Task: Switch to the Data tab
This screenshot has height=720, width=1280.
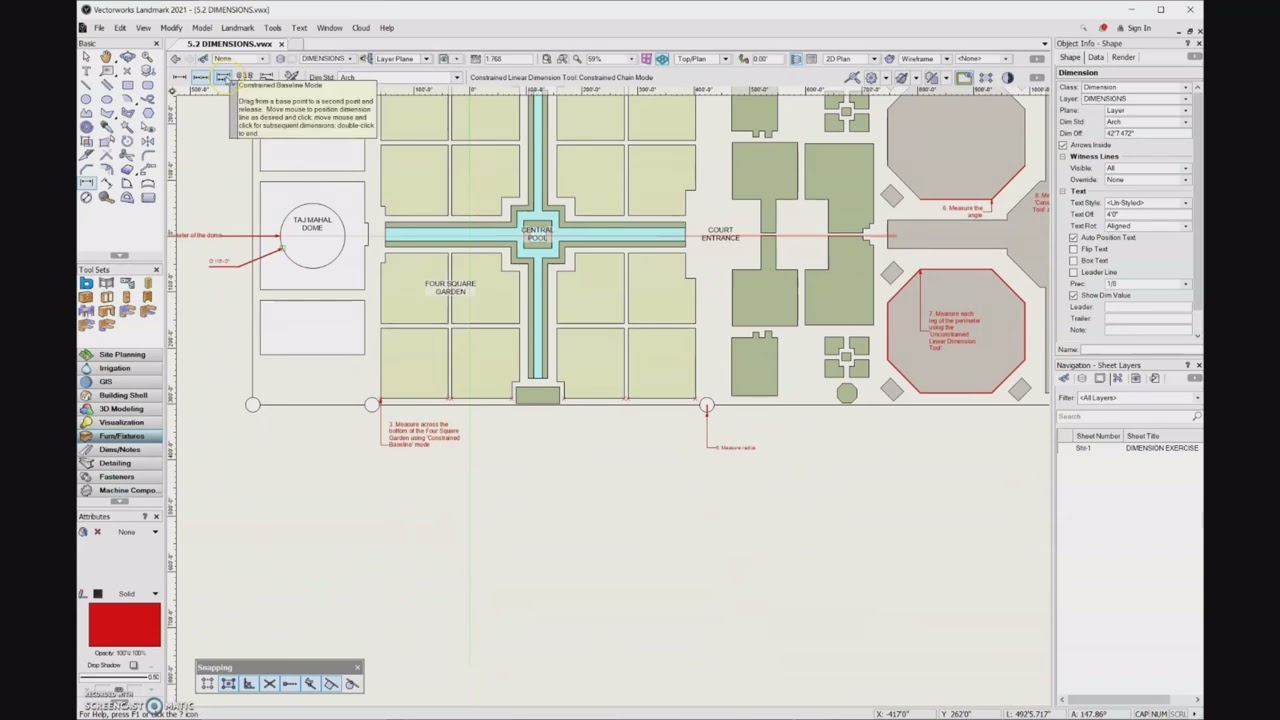Action: pos(1096,57)
